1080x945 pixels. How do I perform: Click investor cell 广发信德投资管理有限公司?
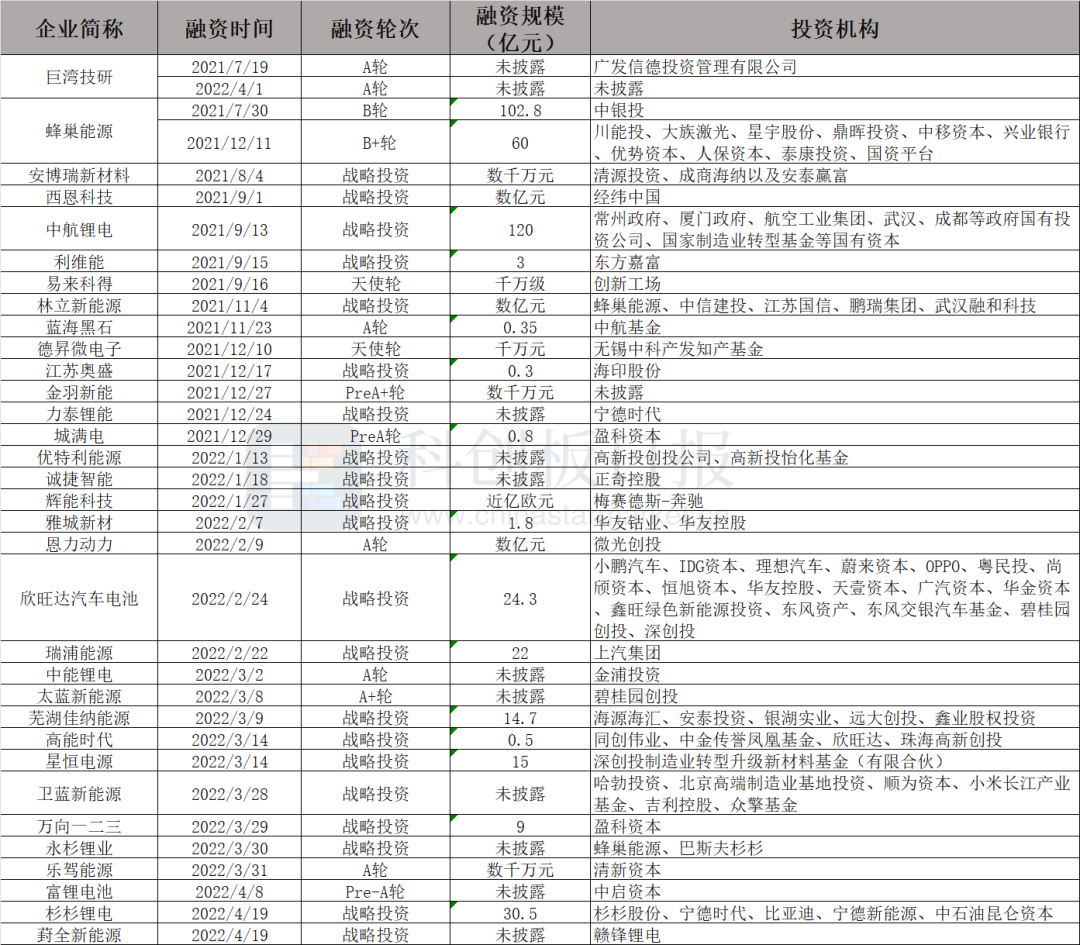(x=835, y=67)
